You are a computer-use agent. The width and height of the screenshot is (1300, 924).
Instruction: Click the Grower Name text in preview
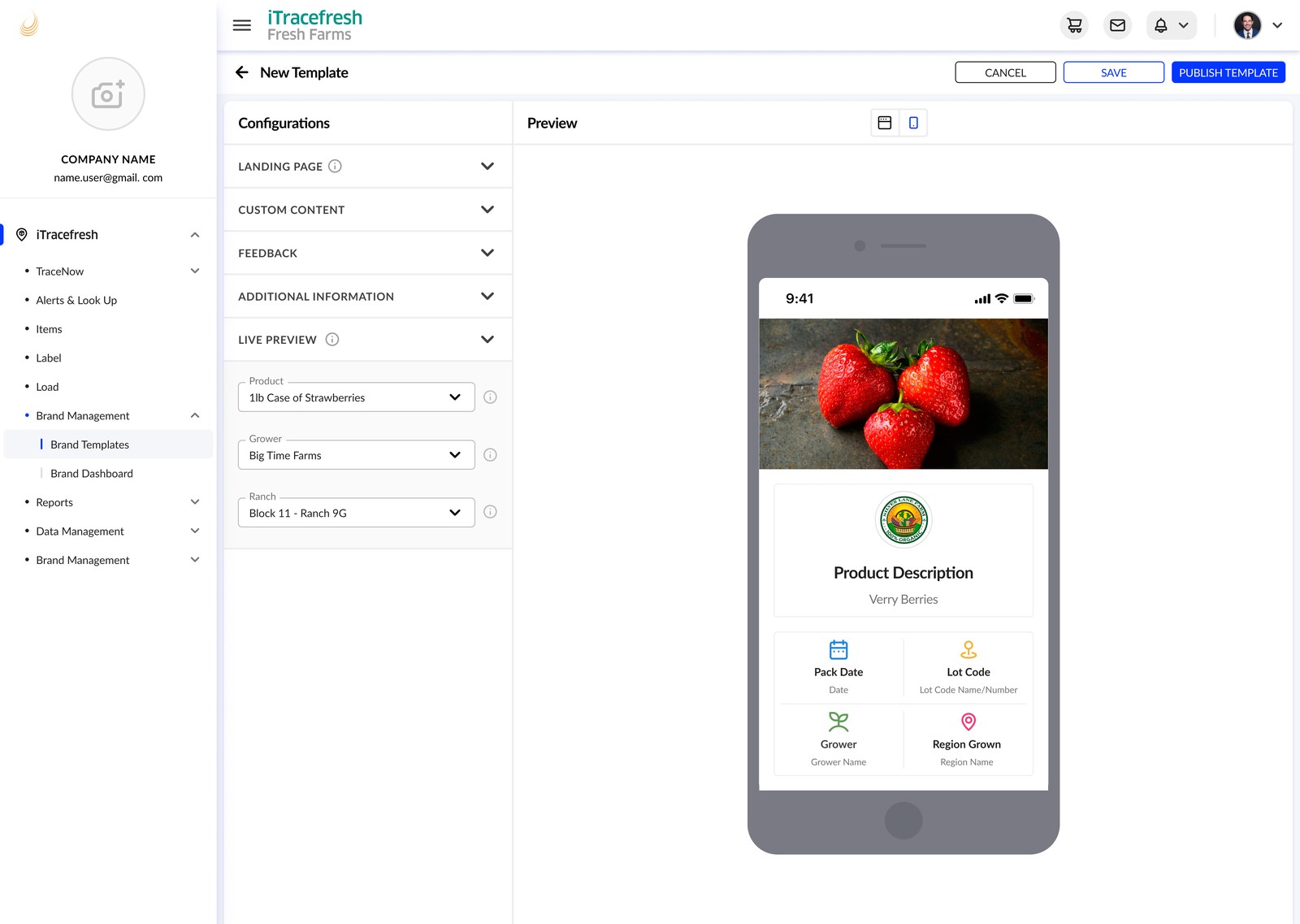coord(838,762)
